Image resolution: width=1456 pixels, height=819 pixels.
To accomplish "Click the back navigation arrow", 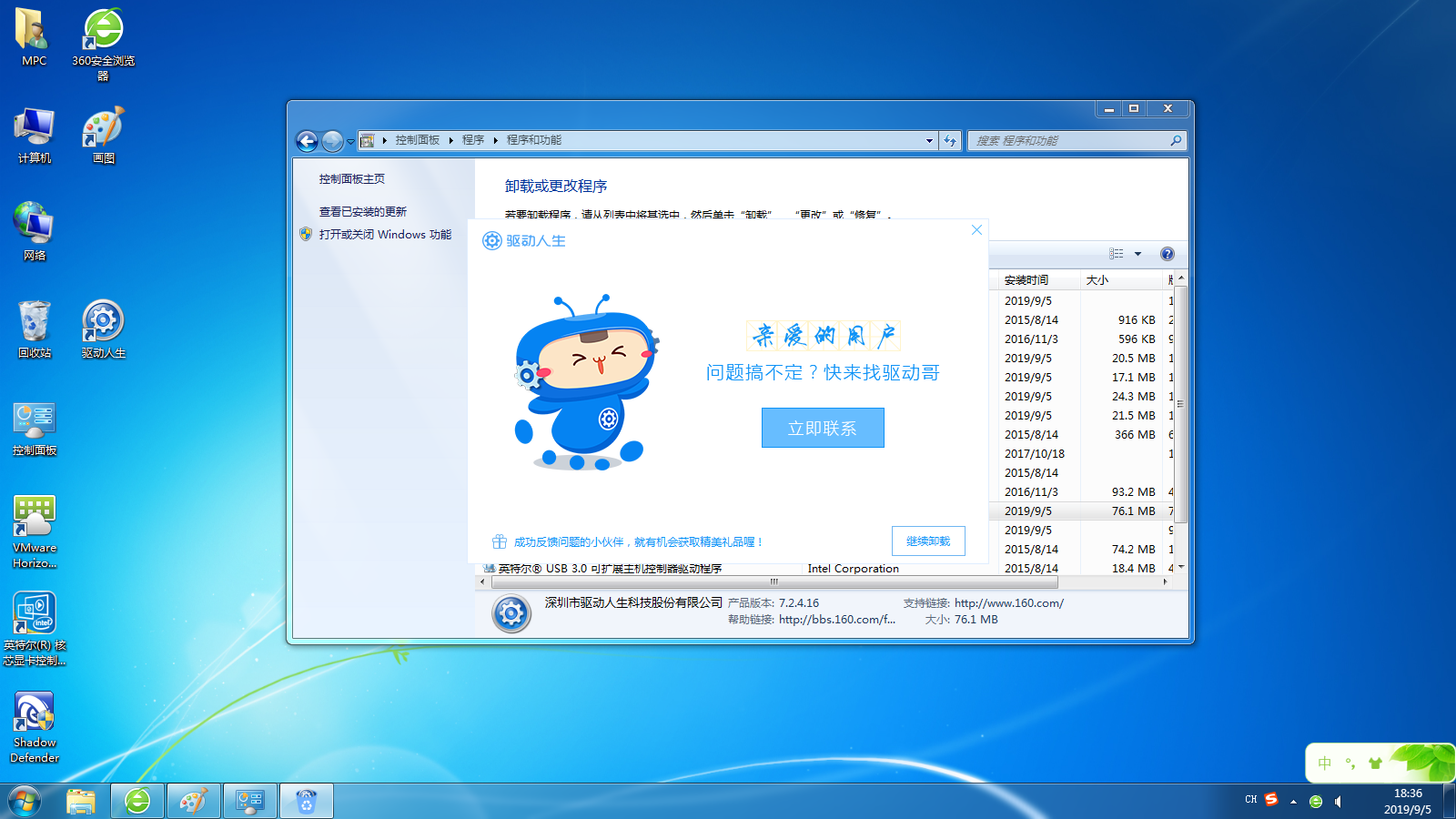I will coord(307,141).
